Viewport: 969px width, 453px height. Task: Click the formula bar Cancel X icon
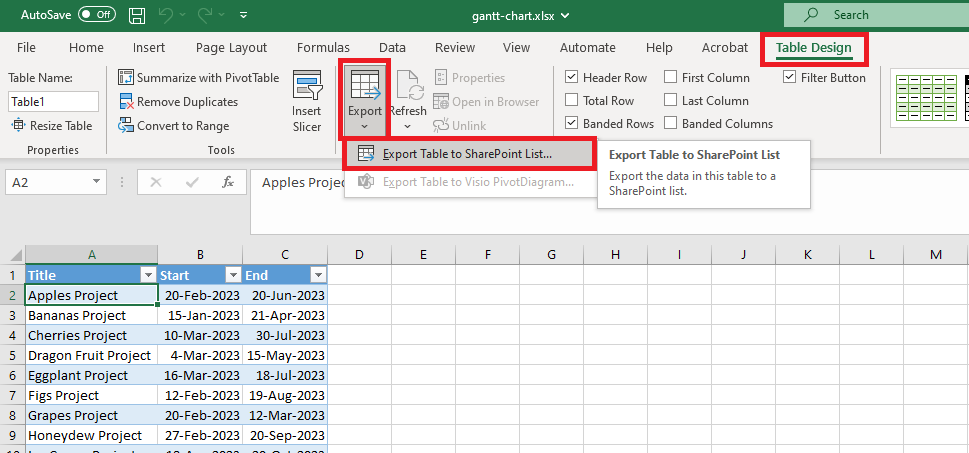[x=156, y=182]
